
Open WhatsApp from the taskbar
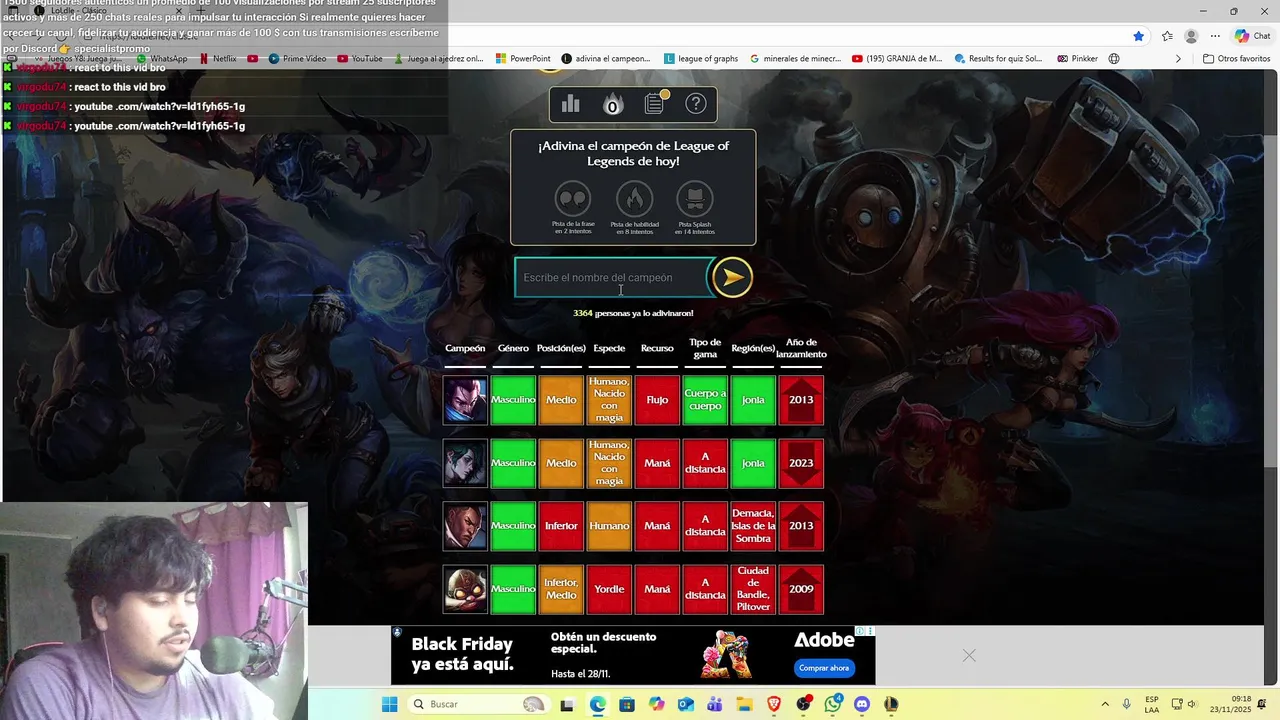833,704
